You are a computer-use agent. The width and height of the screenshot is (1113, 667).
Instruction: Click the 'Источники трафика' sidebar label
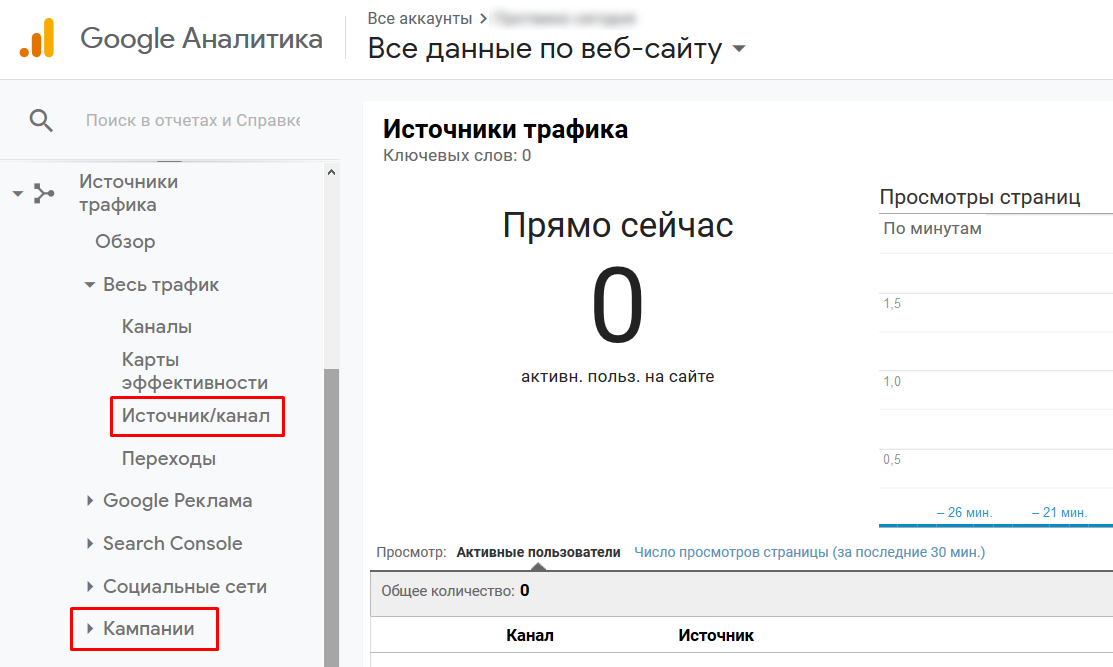[x=128, y=193]
